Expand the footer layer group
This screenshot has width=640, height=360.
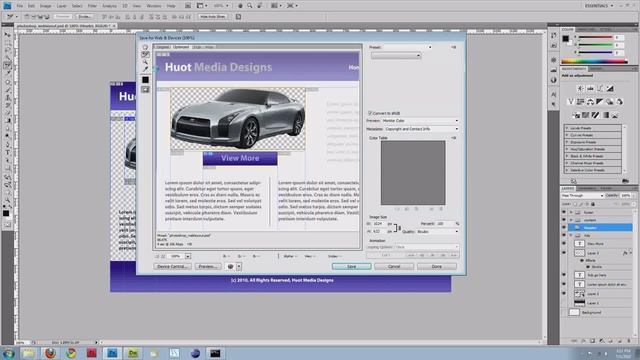571,212
